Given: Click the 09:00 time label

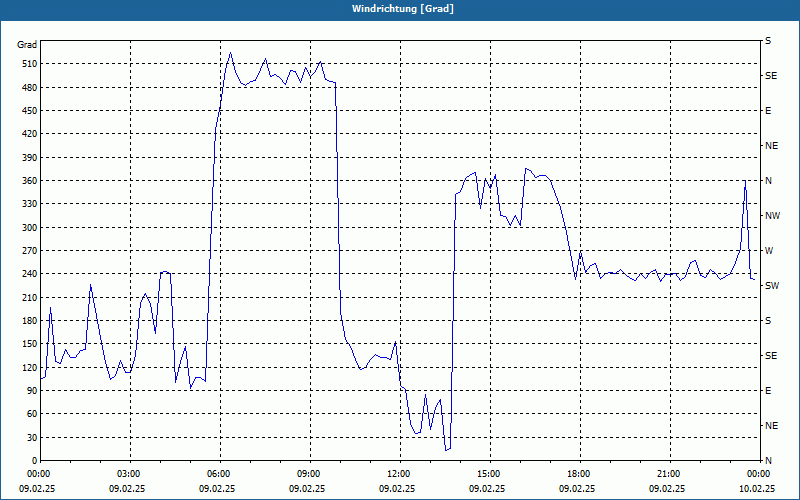Looking at the screenshot, I should (x=310, y=474).
